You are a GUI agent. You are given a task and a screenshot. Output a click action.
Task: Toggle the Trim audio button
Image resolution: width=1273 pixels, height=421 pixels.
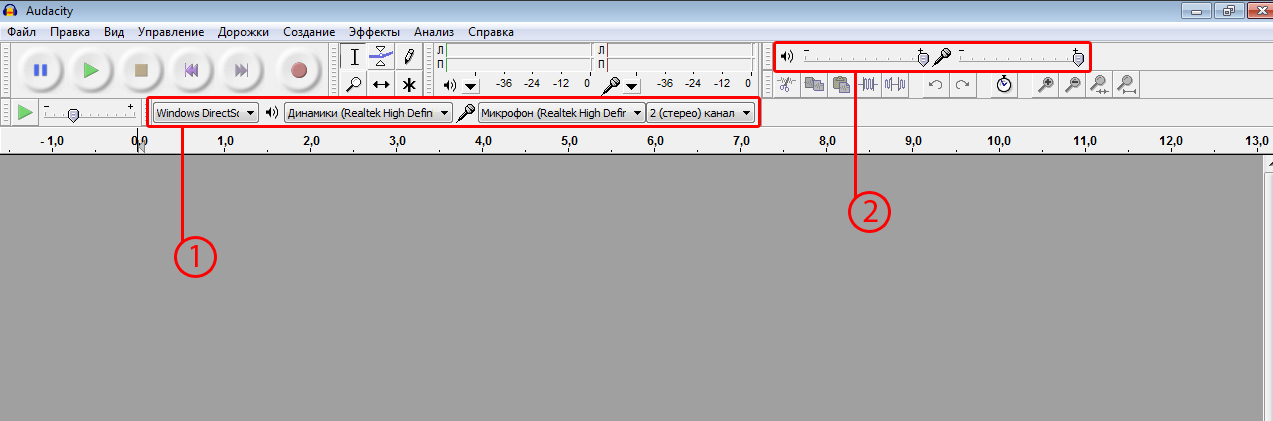[x=869, y=85]
